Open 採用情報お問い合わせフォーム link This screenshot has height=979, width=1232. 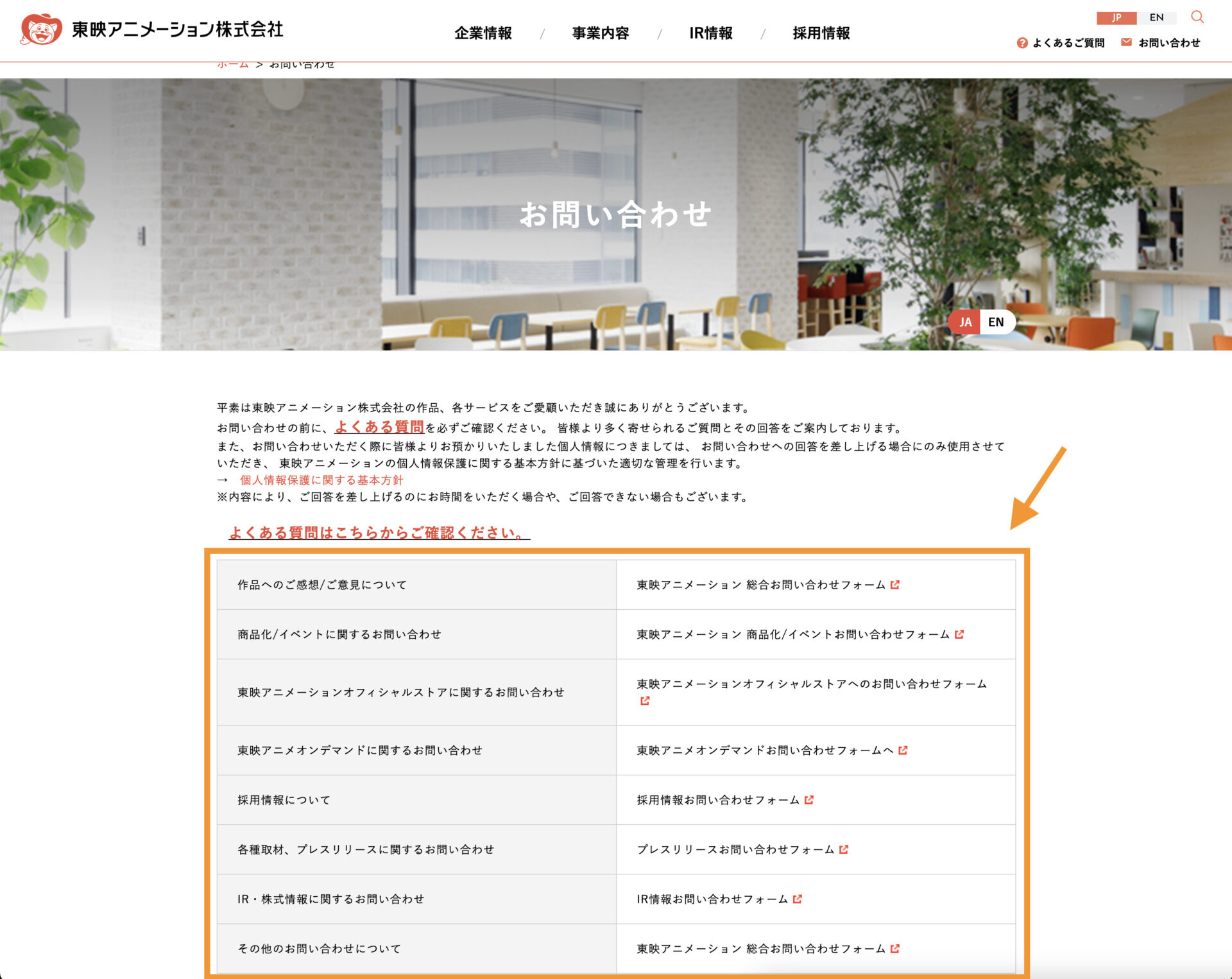[x=718, y=800]
